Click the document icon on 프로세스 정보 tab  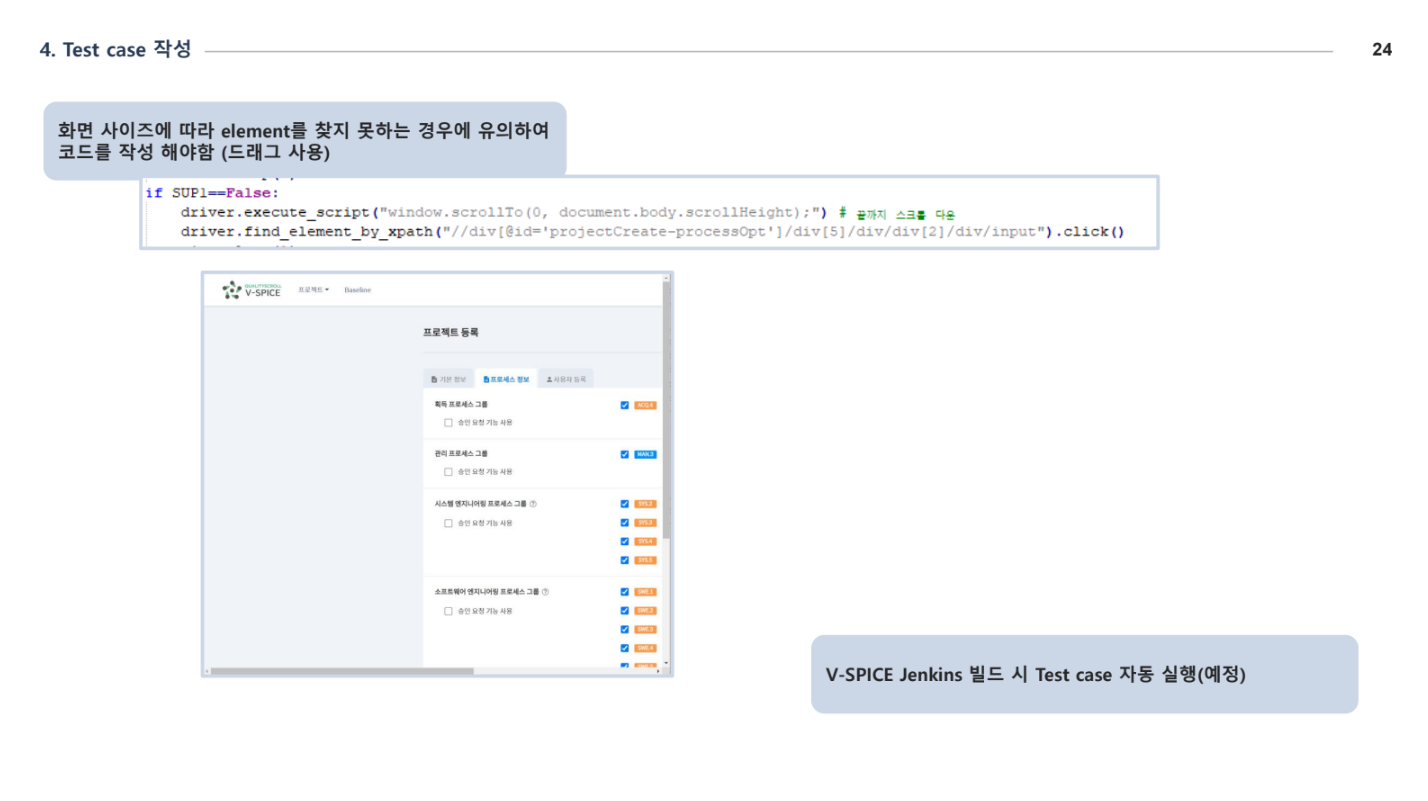(486, 378)
